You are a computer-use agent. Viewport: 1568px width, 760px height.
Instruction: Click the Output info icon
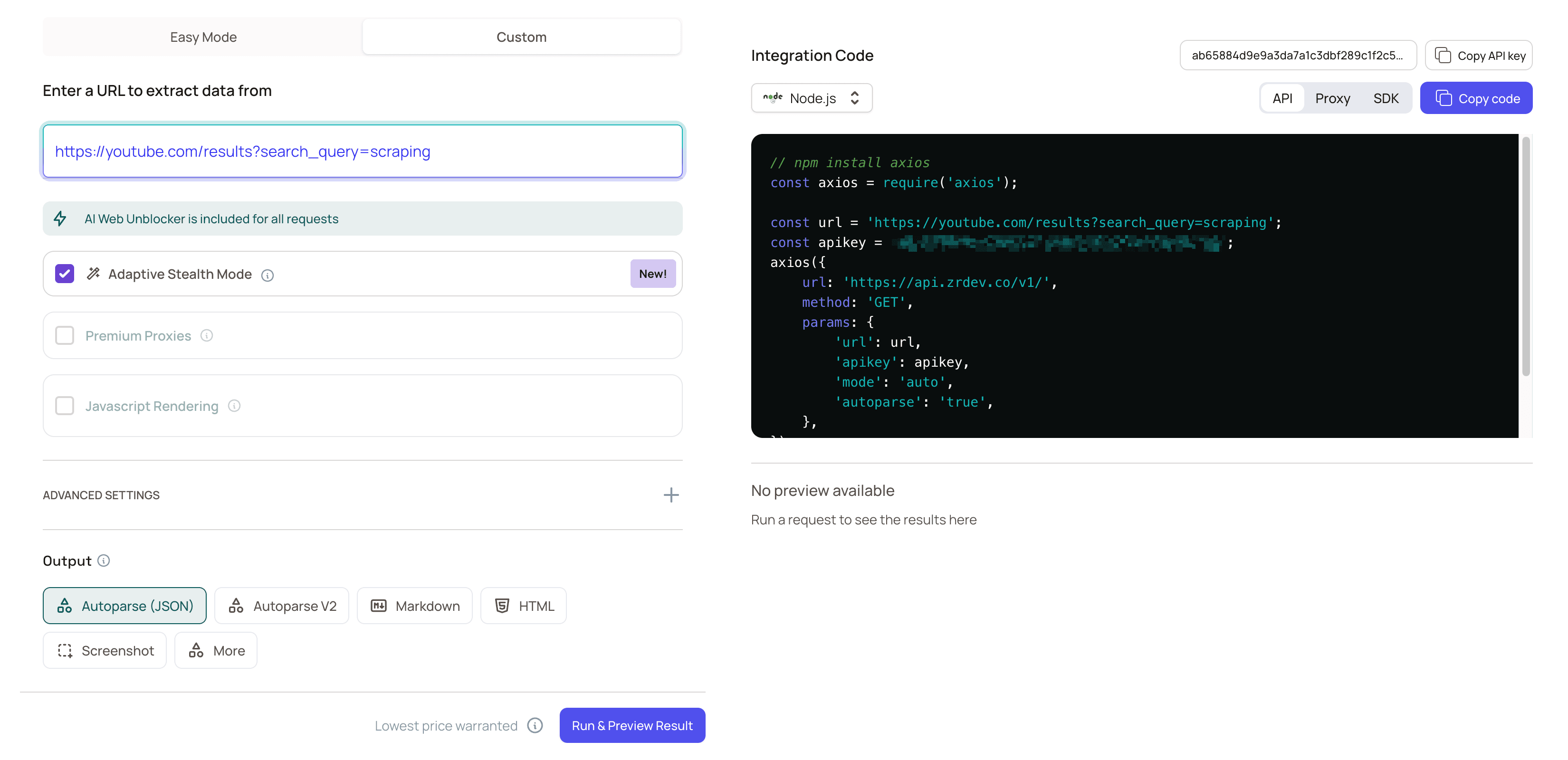[x=104, y=560]
